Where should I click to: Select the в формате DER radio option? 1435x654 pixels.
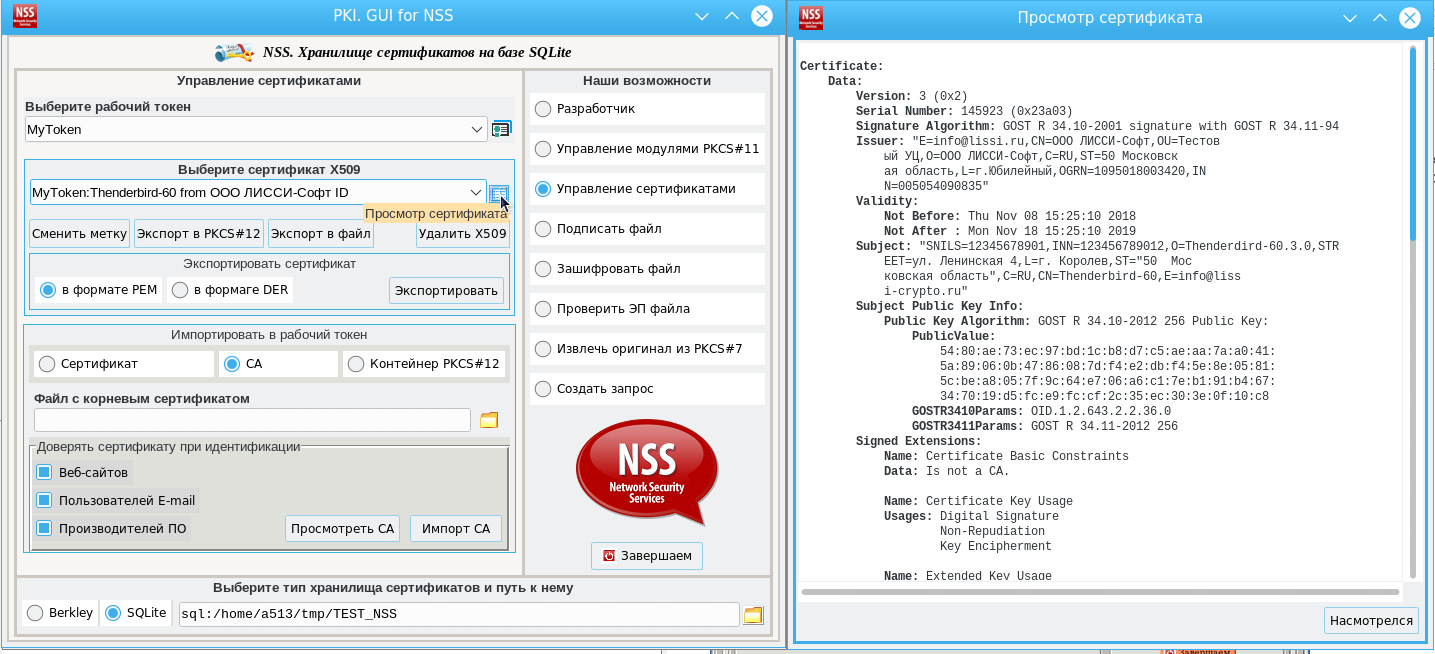pos(180,290)
